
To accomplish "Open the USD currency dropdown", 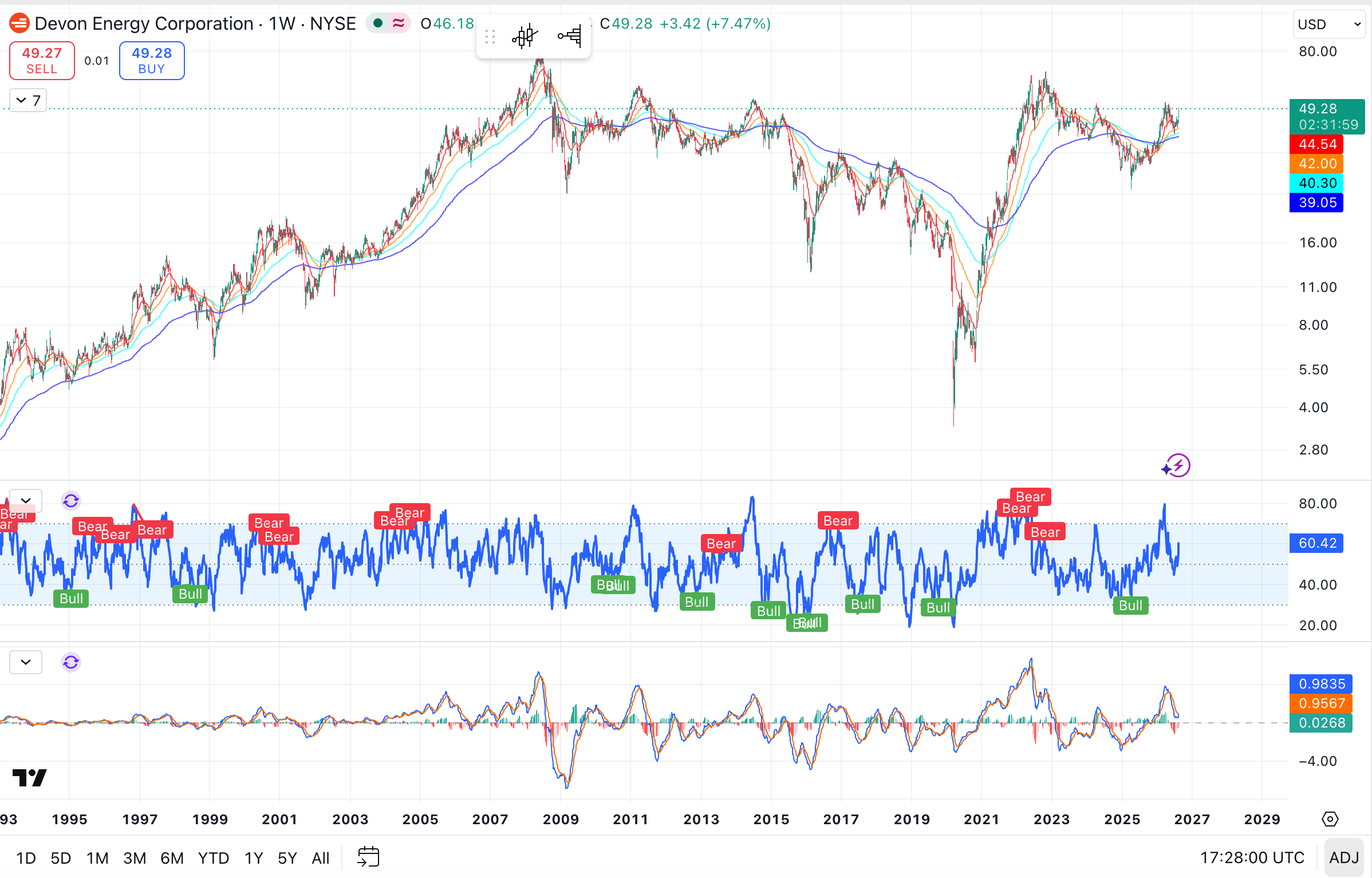I will (x=1329, y=24).
